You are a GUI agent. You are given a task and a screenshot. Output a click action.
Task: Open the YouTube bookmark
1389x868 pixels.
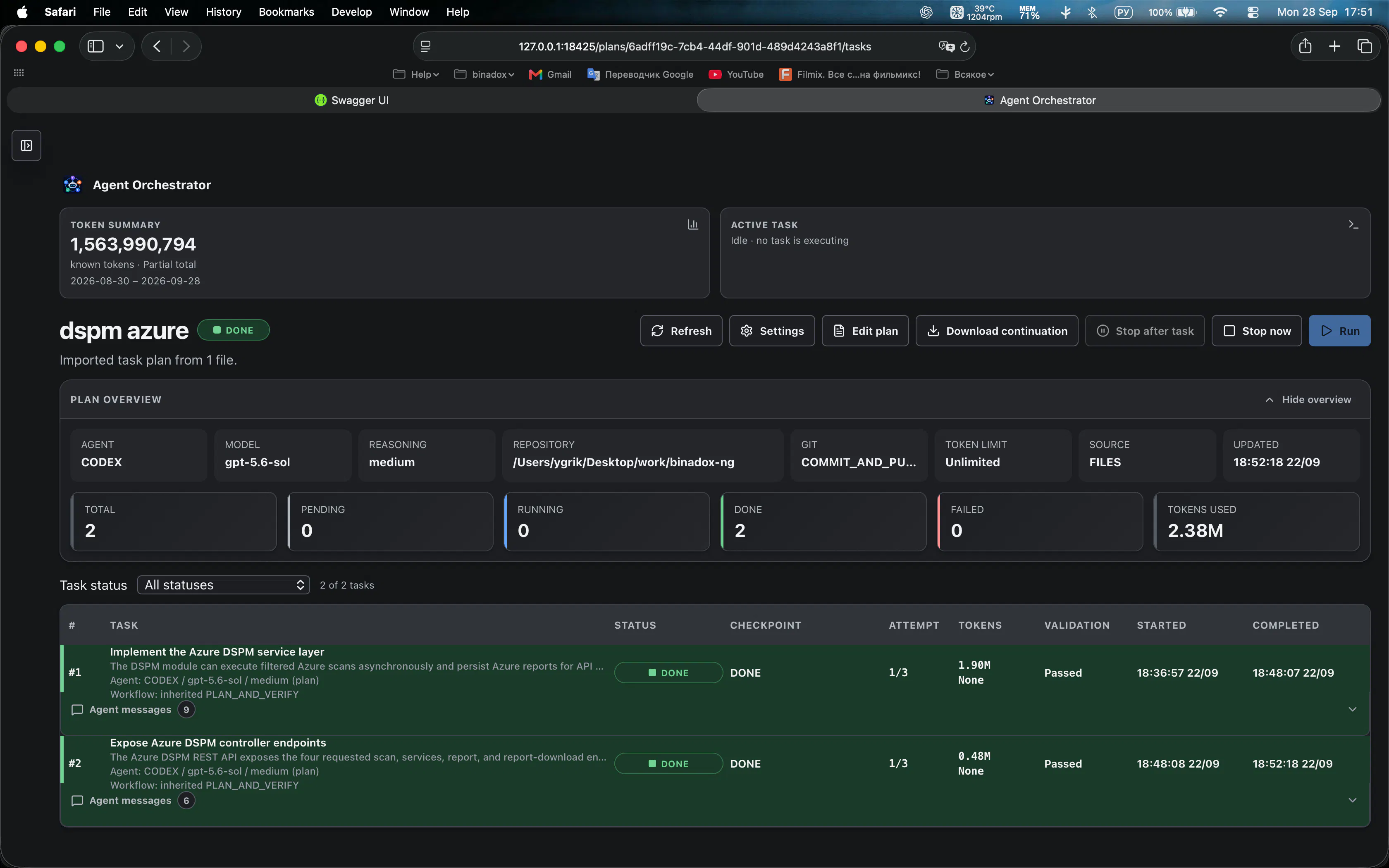(736, 74)
